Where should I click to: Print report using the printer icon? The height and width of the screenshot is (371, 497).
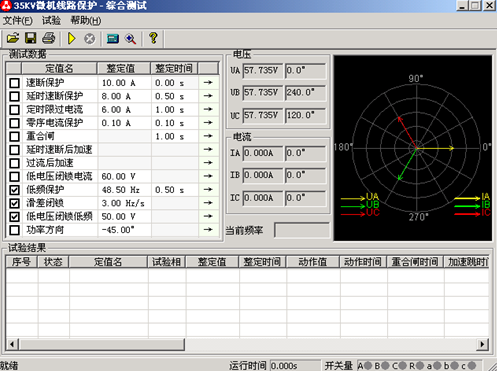49,38
